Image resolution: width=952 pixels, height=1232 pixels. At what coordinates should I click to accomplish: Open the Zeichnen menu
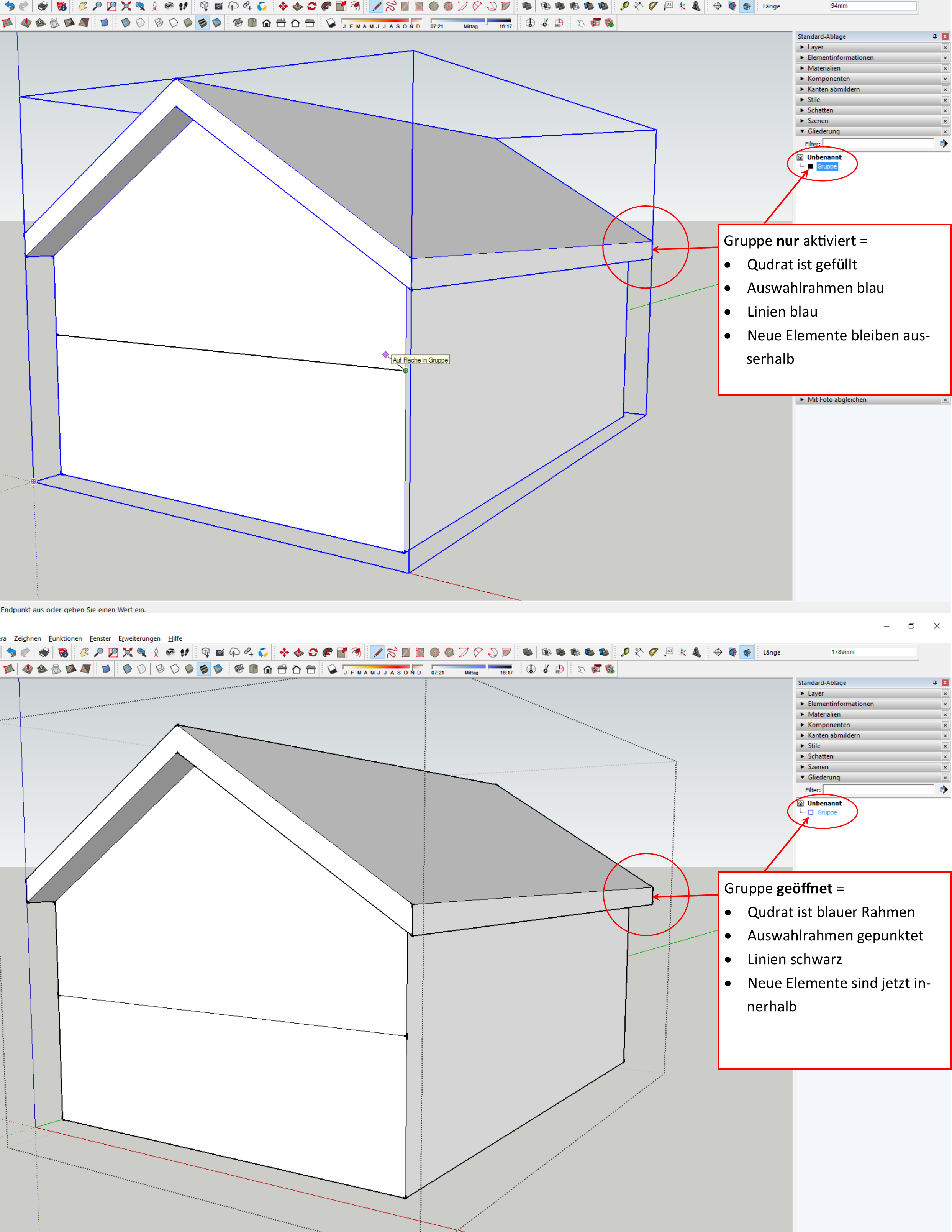27,638
